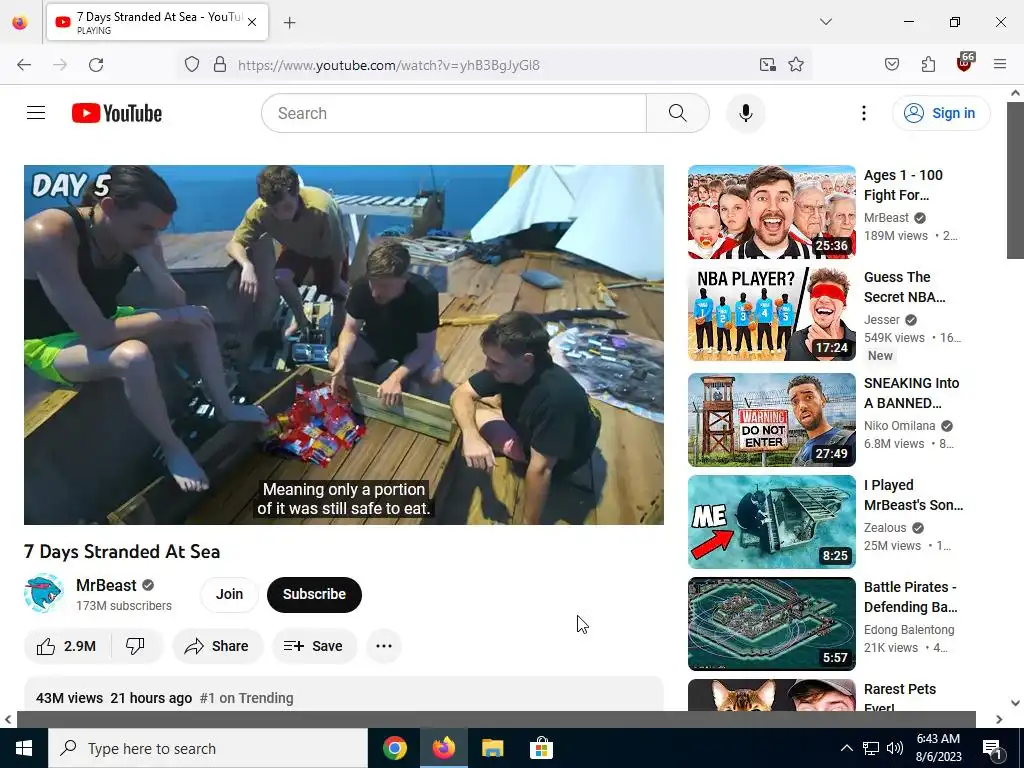Close the 7 Days Stranded At Sea tab
The image size is (1024, 768).
tap(252, 22)
